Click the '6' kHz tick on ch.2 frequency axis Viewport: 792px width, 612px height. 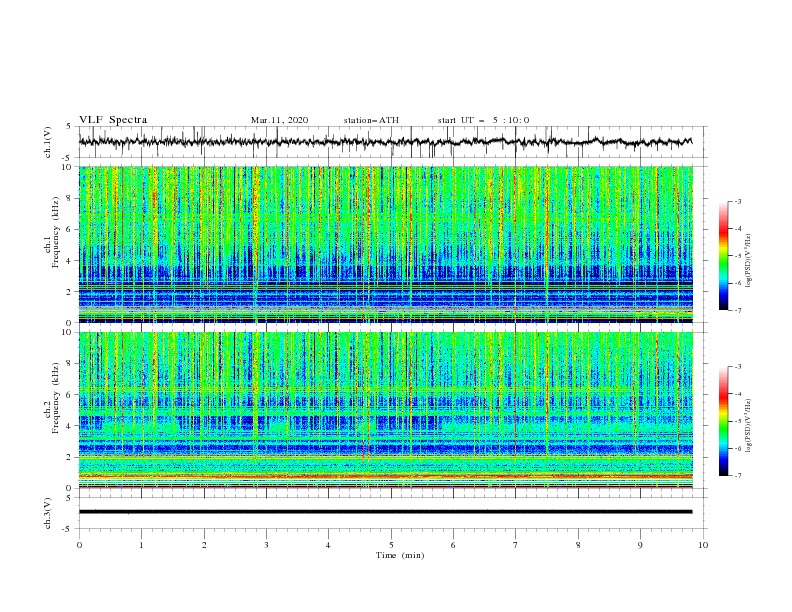[x=69, y=395]
